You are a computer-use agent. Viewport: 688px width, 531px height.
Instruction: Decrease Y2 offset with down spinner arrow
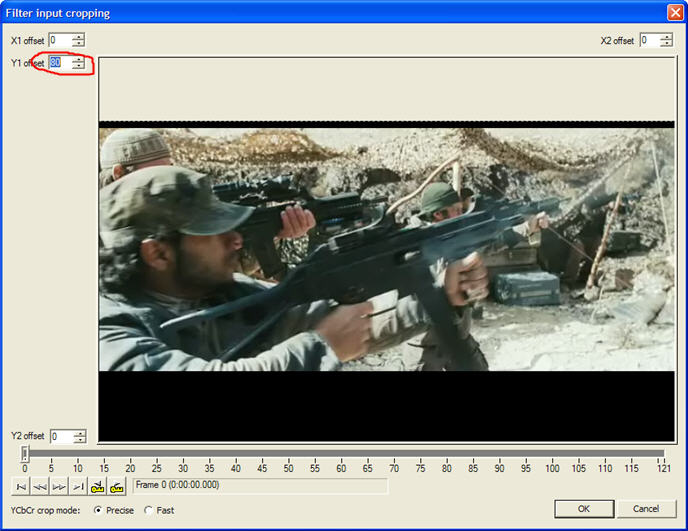tap(80, 439)
